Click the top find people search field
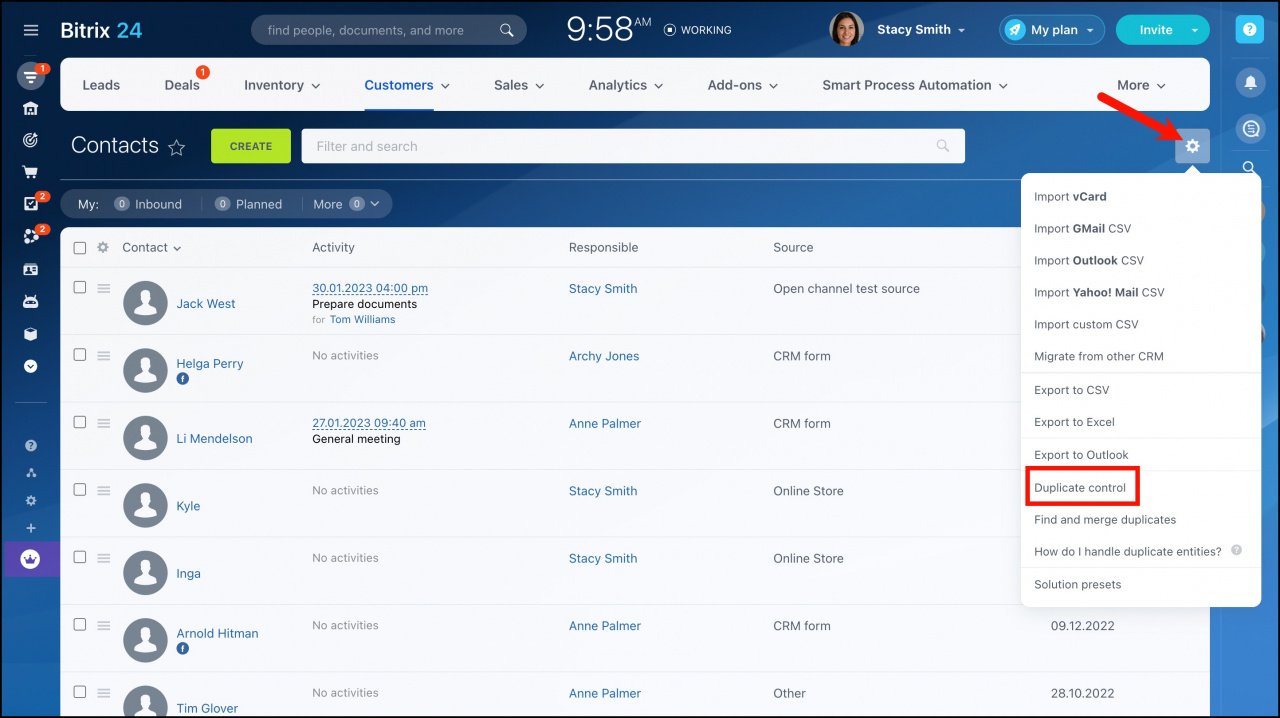Viewport: 1280px width, 718px height. click(389, 30)
